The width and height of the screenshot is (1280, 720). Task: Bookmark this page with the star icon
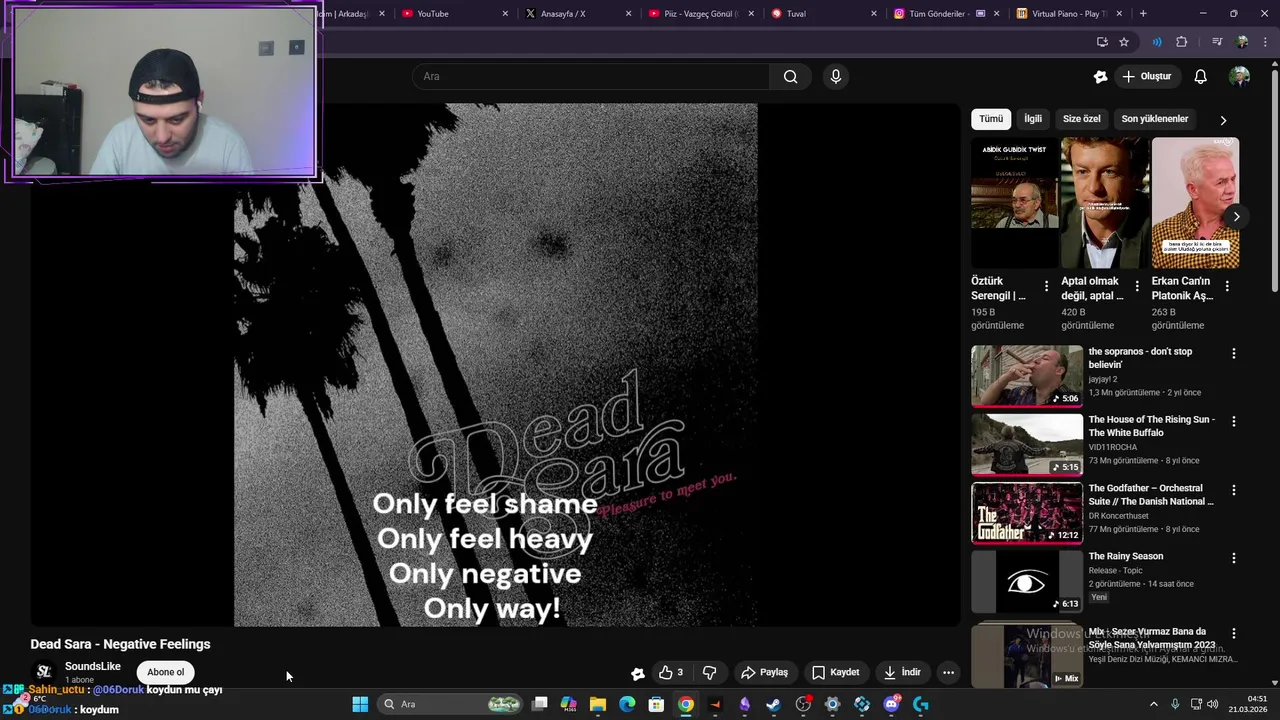click(1124, 42)
